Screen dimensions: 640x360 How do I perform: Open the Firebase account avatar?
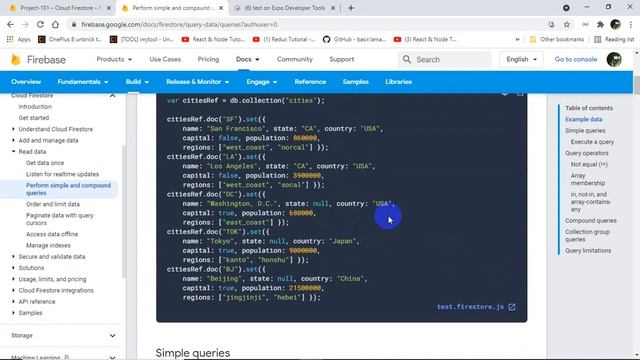[614, 60]
